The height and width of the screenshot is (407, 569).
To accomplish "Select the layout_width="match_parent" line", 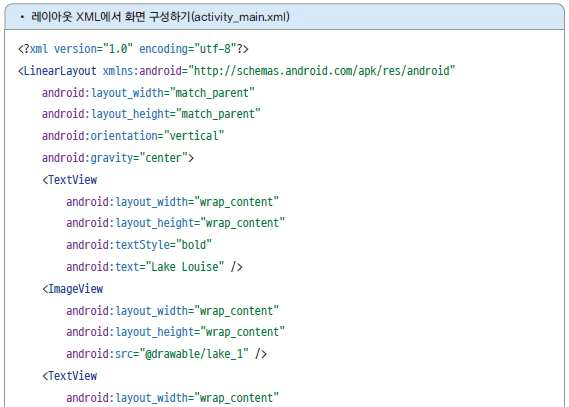I will [148, 93].
